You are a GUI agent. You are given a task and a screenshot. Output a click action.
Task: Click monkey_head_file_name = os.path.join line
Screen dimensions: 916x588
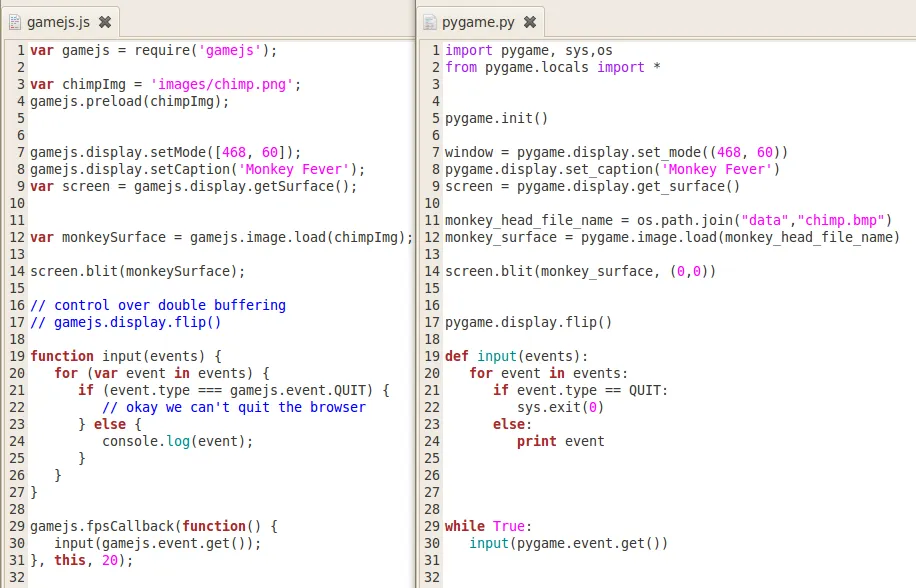coord(668,220)
